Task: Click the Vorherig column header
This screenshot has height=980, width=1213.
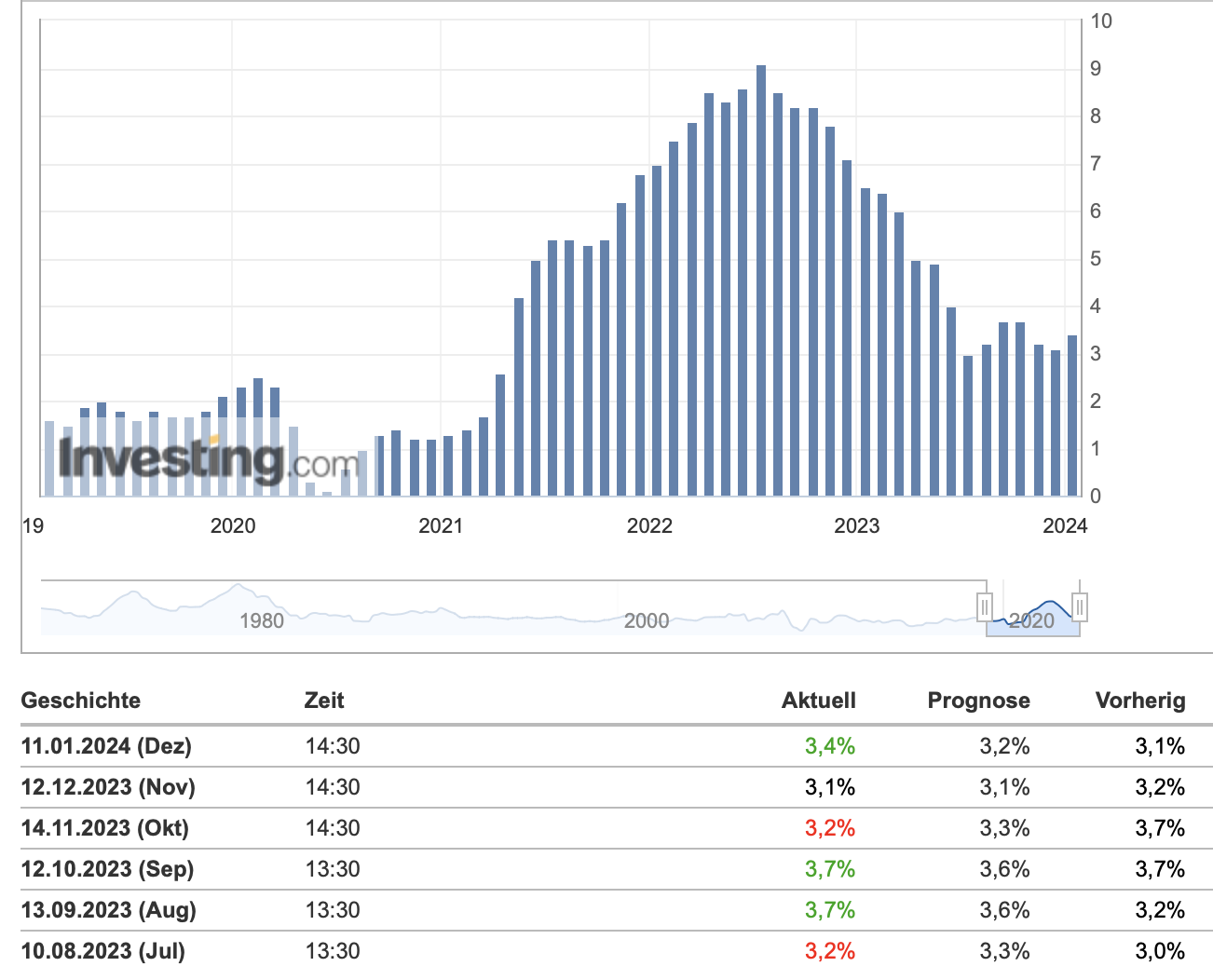Action: coord(1139,701)
